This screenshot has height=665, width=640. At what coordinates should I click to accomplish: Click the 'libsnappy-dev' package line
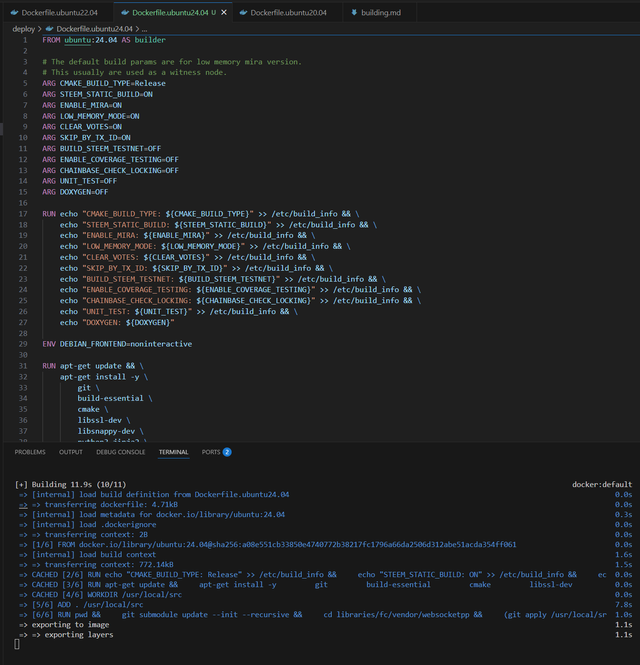[x=111, y=431]
